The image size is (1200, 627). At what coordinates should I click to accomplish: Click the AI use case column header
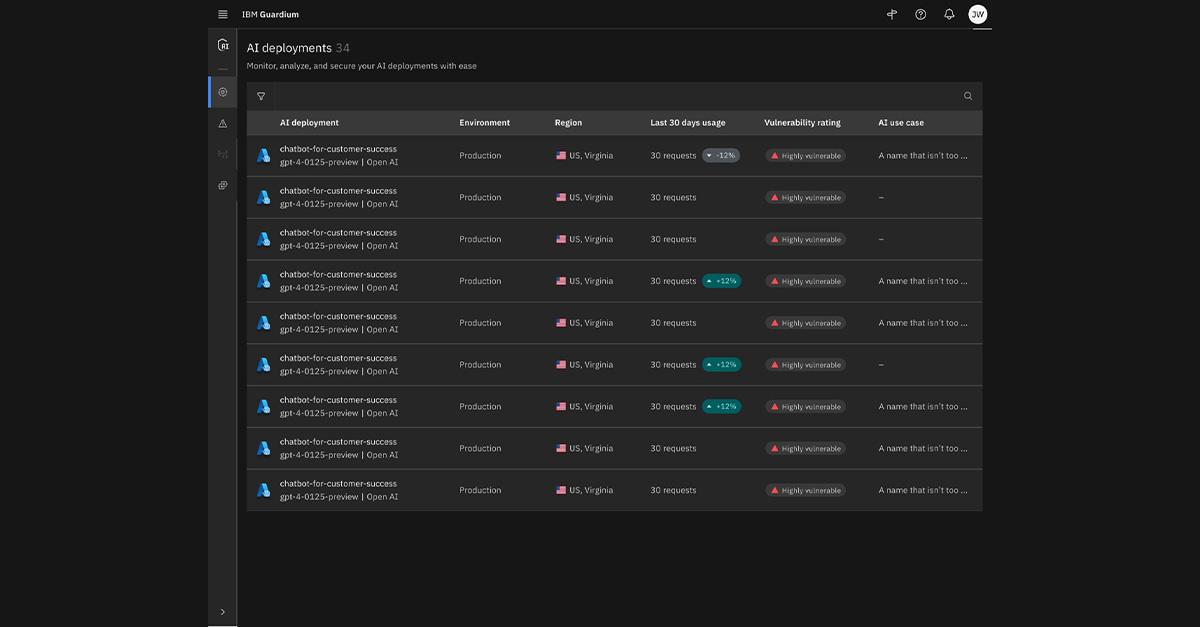(901, 123)
